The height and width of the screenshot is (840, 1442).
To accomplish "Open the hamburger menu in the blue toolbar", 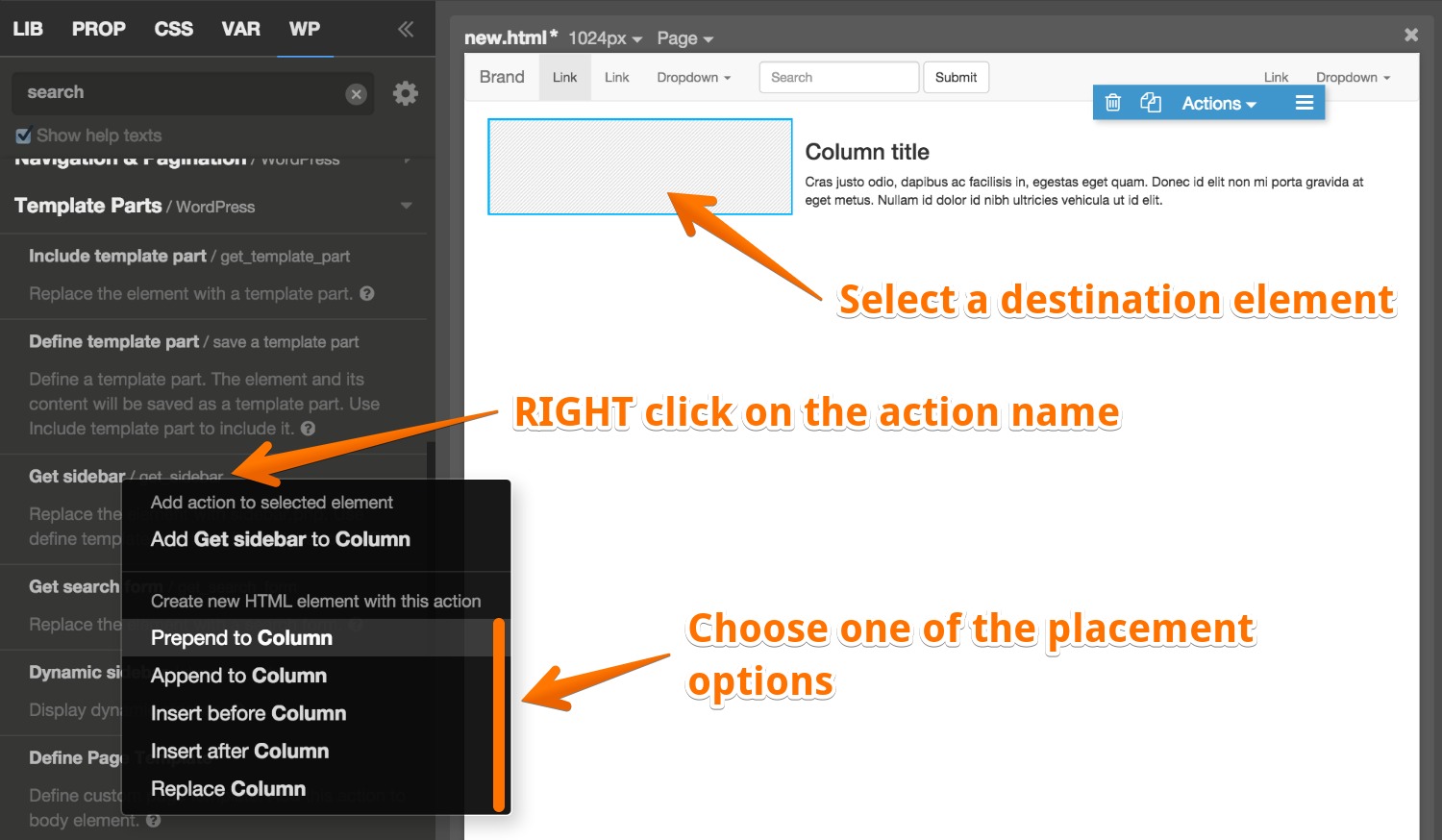I will click(x=1305, y=103).
